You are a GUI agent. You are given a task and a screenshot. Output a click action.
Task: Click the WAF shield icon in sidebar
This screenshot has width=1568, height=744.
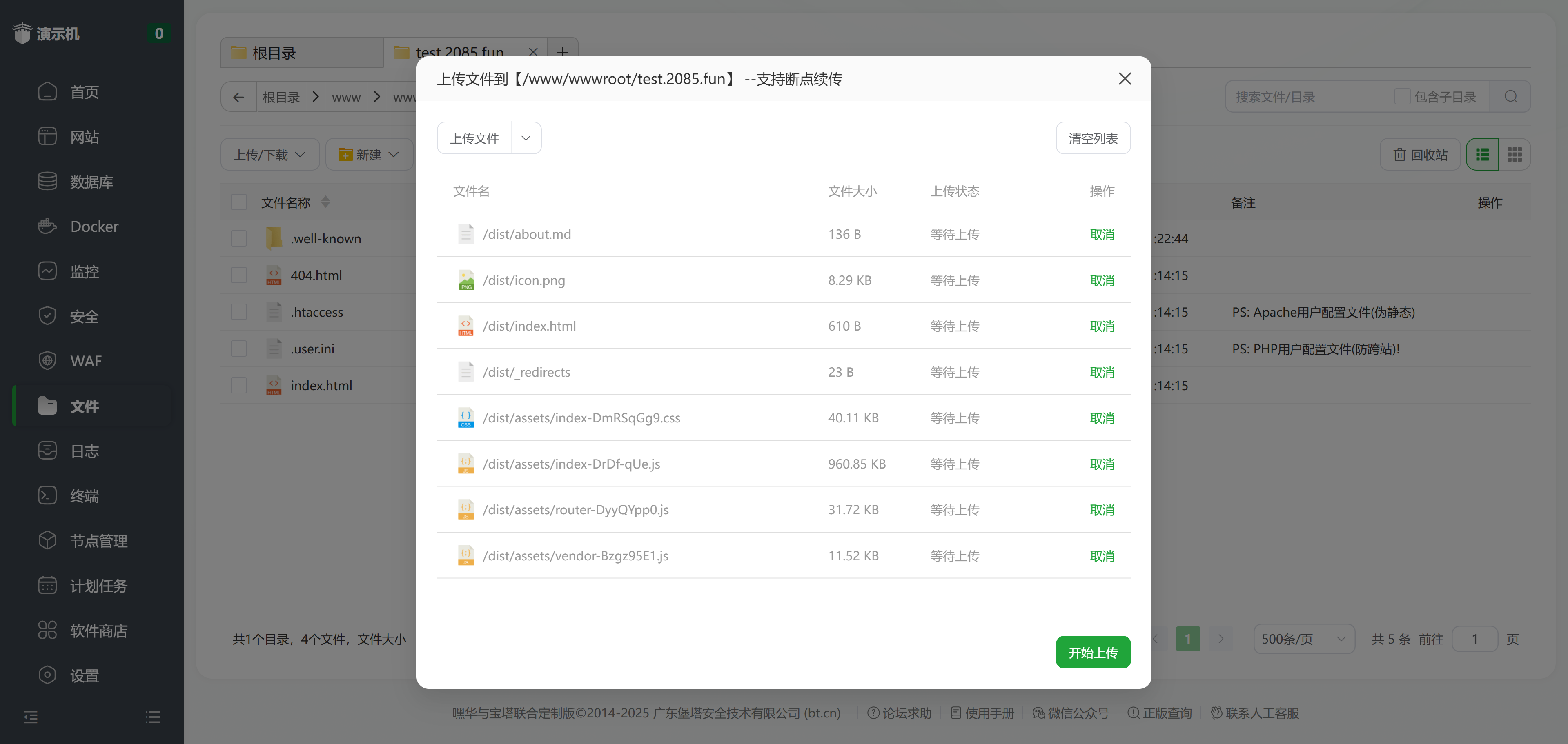[x=47, y=361]
